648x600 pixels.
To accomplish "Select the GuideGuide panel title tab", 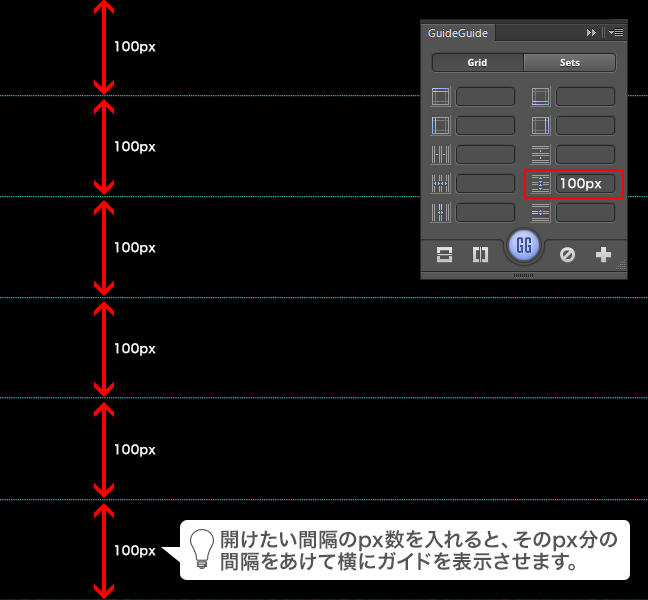I will click(458, 33).
